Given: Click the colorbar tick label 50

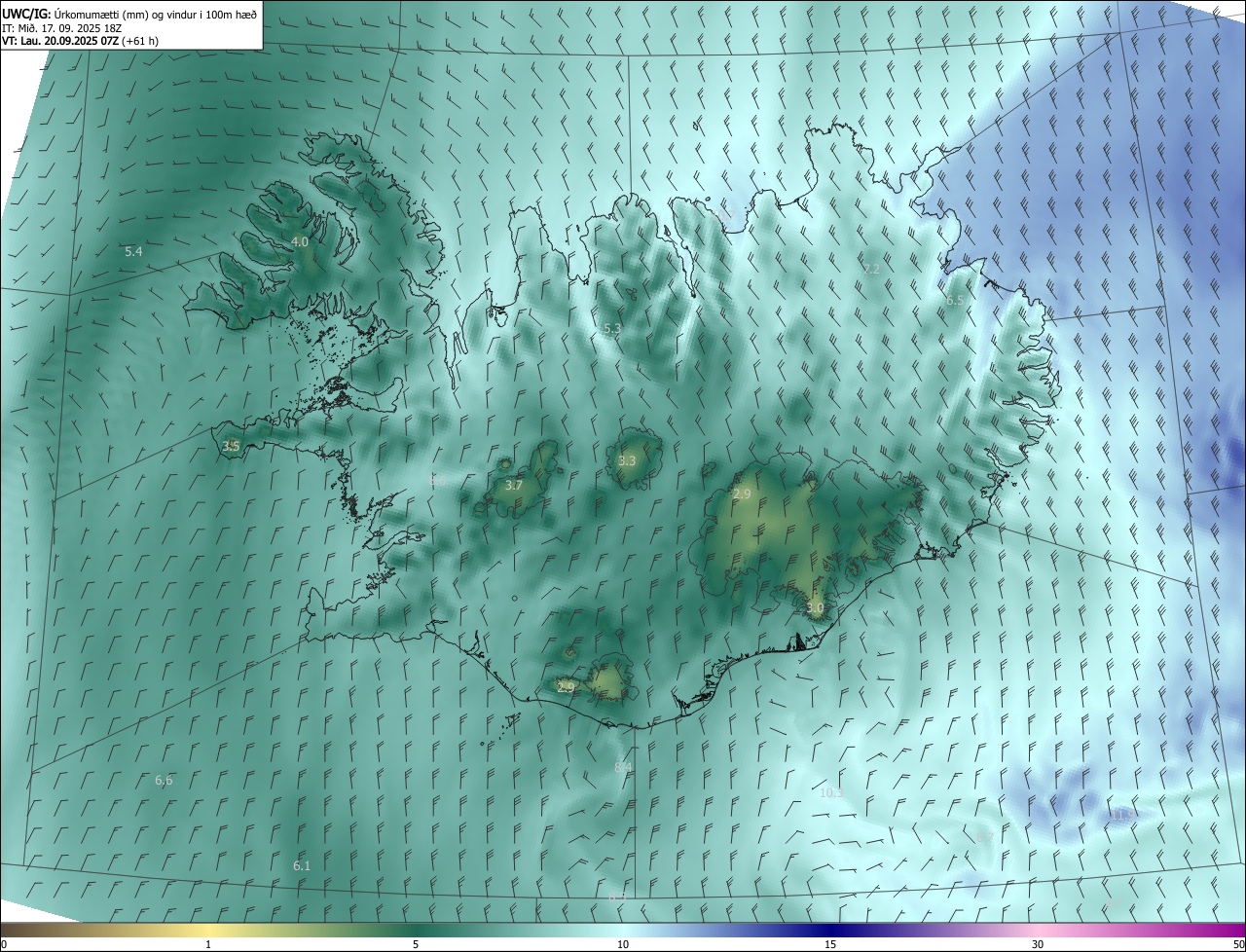Looking at the screenshot, I should (1238, 944).
